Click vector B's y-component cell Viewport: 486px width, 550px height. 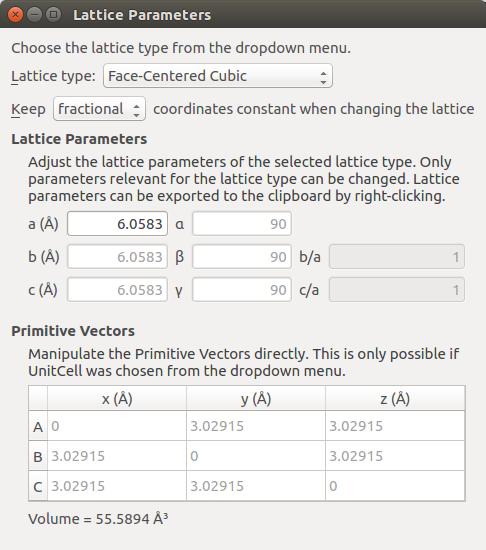click(x=256, y=456)
